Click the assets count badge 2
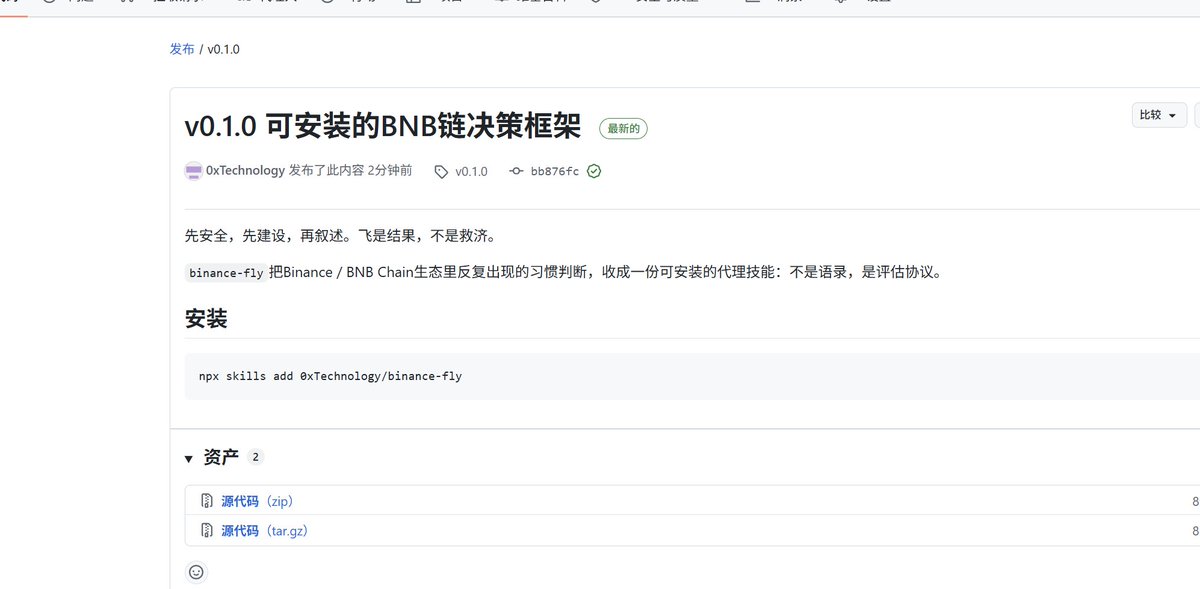The image size is (1200, 589). (256, 457)
